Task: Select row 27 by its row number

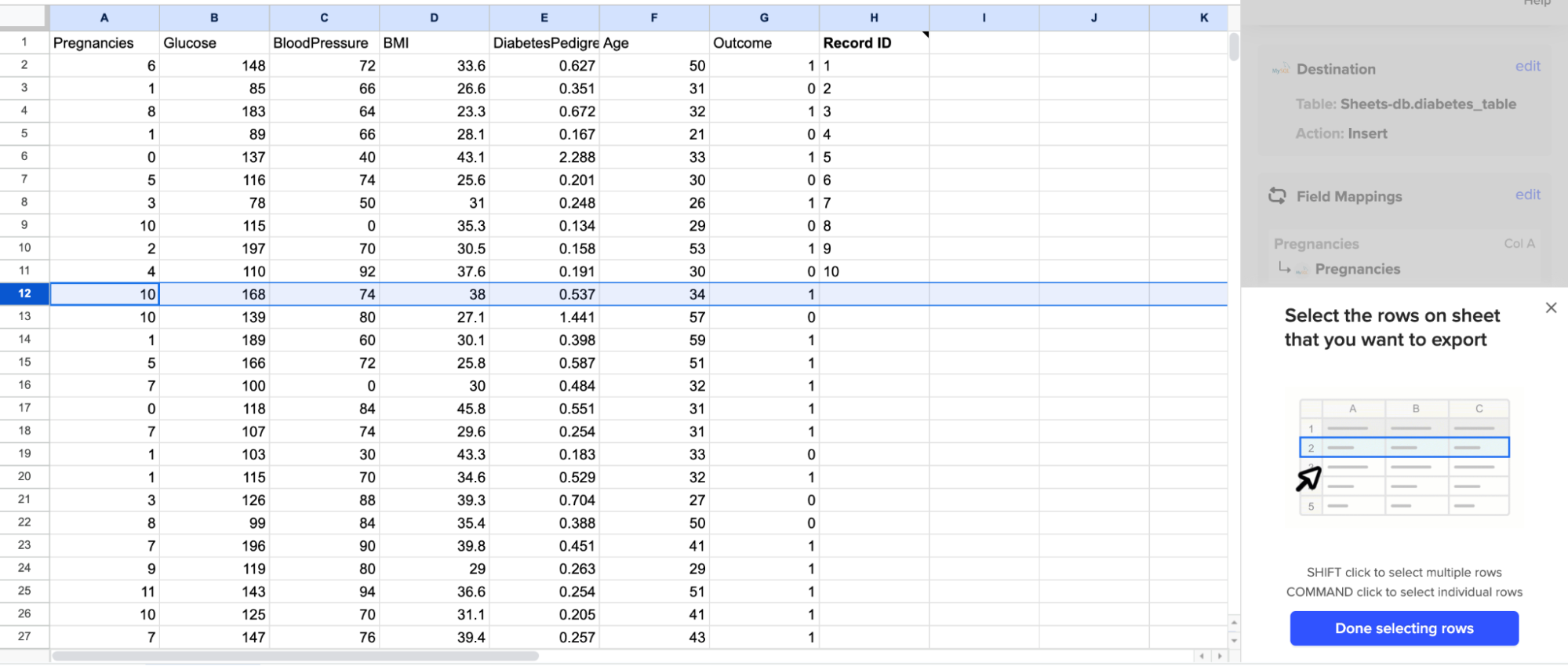Action: 24,636
